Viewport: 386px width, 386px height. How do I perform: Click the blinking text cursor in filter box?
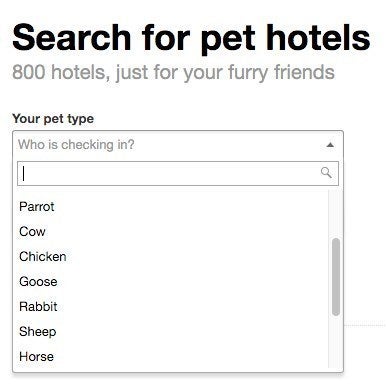pos(23,173)
